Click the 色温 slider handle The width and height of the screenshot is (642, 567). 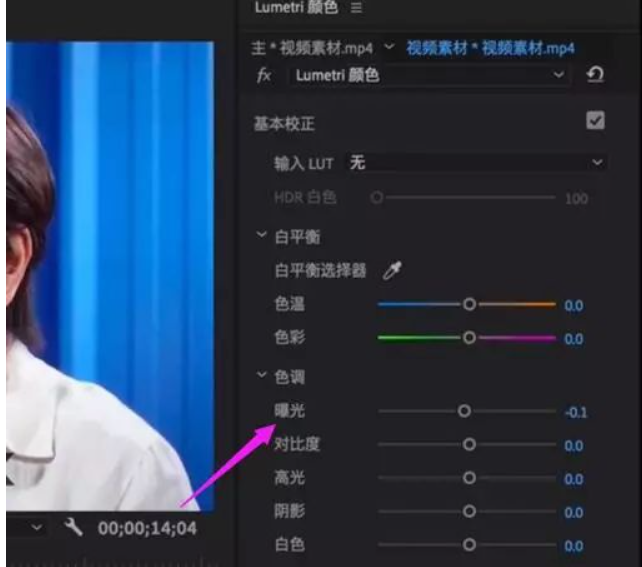(469, 304)
